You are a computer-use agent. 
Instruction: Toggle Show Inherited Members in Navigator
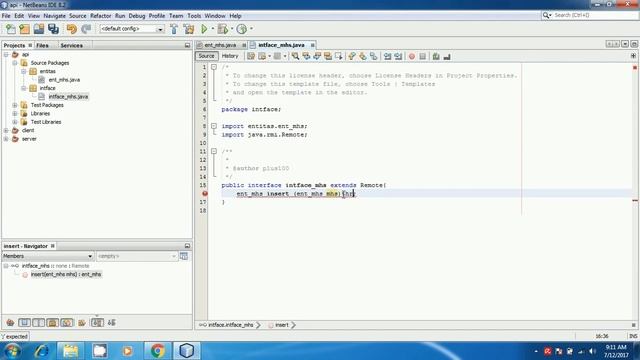10,322
